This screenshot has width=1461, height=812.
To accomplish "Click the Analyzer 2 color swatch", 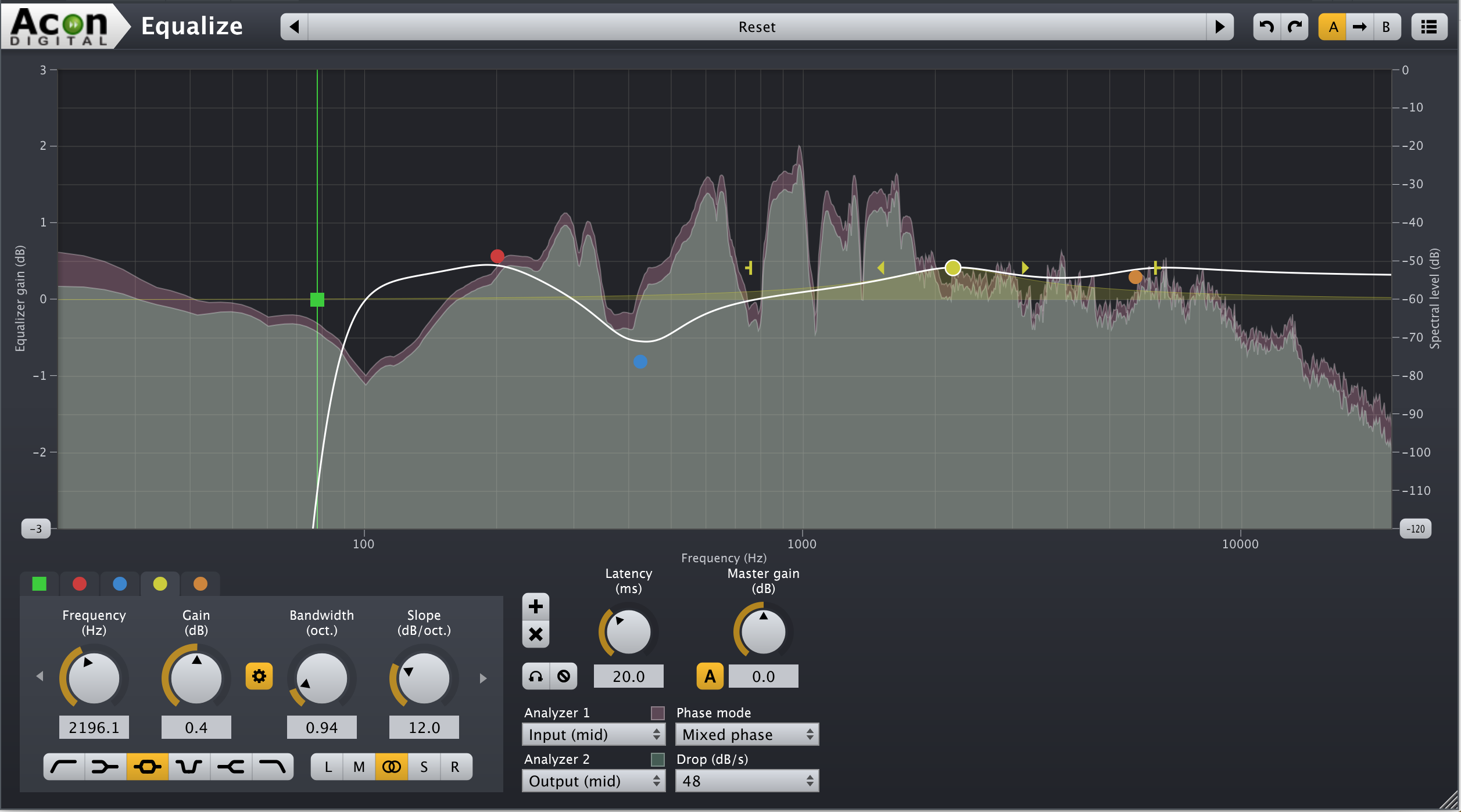I will coord(657,759).
